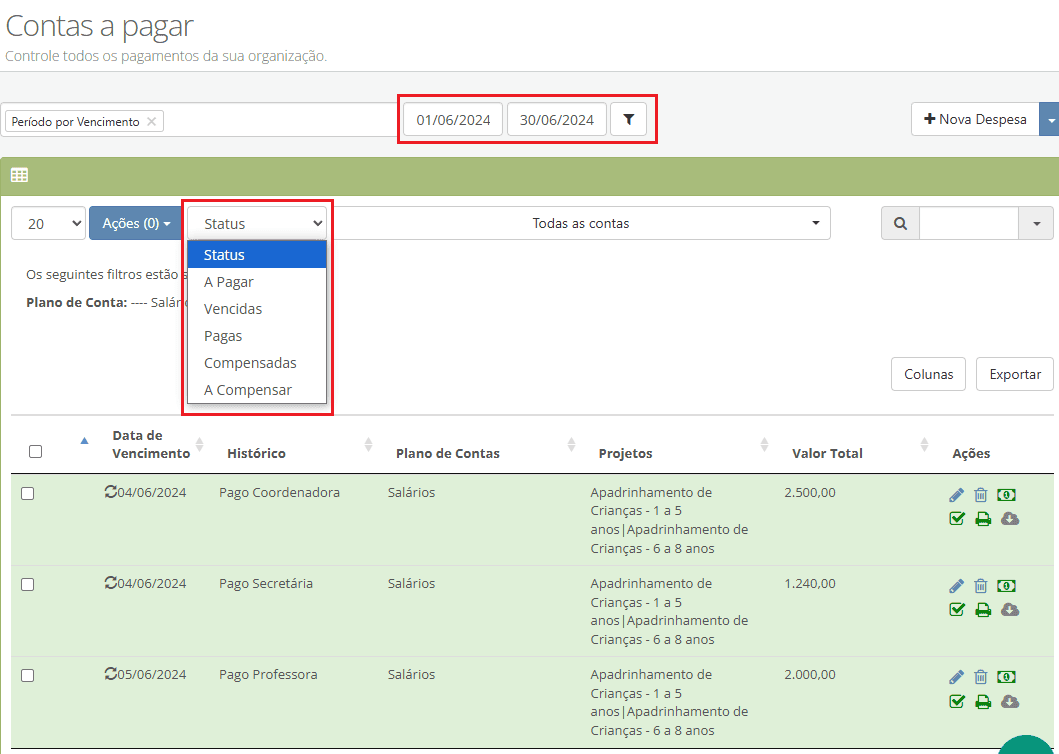Open the Ações (0) dropdown
The image size is (1059, 754).
(x=136, y=223)
